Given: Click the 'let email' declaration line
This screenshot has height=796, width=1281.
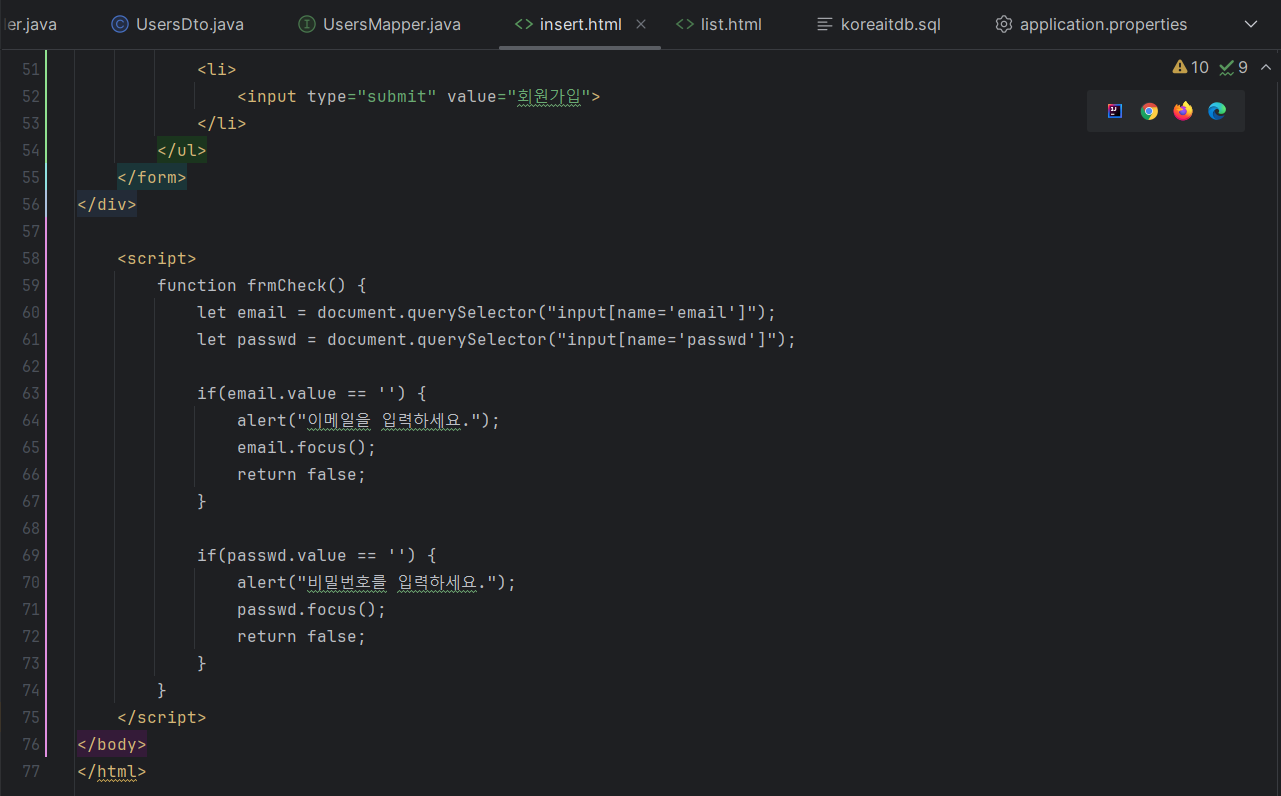Looking at the screenshot, I should tap(487, 312).
